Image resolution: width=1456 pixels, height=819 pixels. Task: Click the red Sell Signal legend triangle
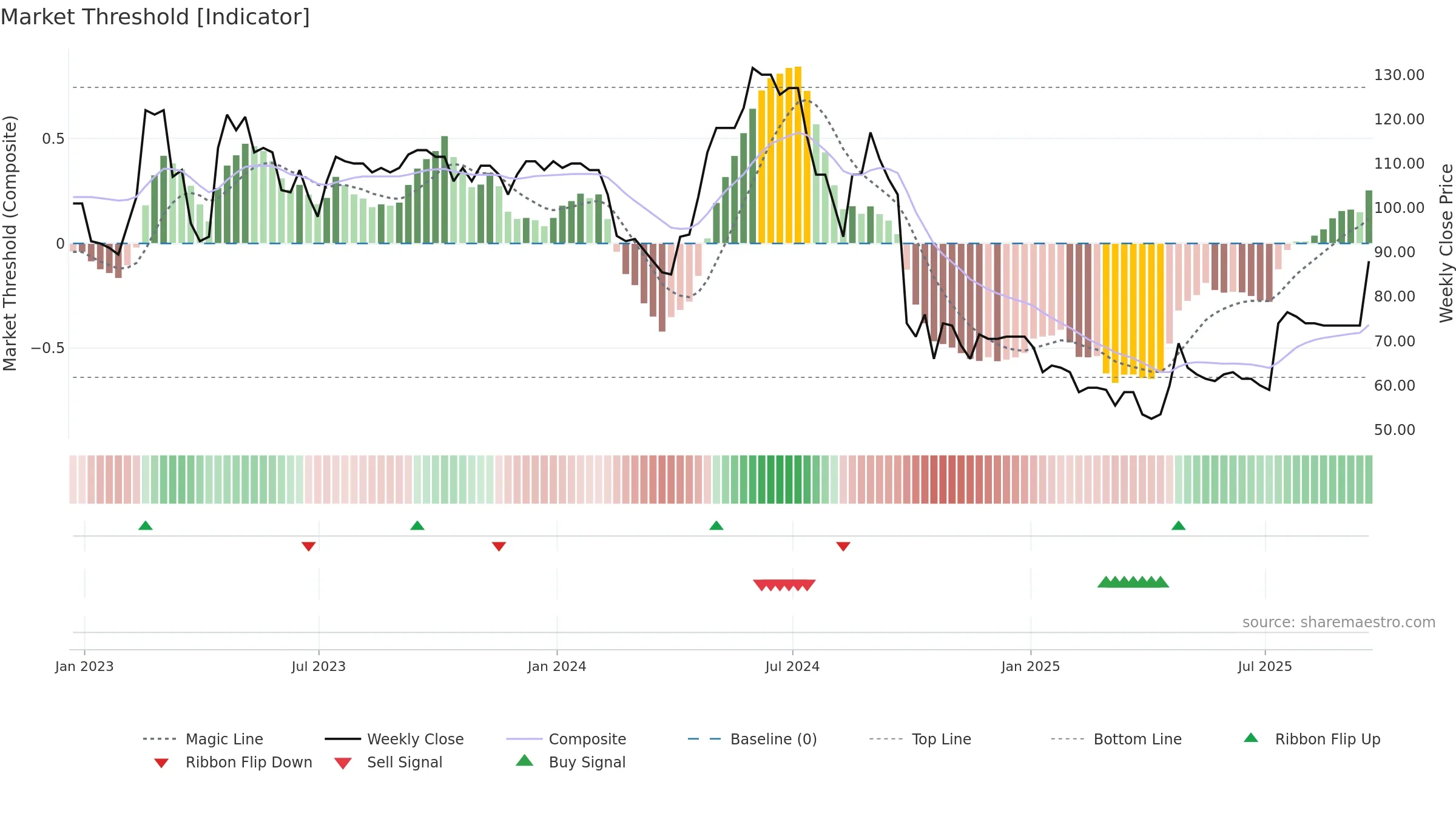343,763
